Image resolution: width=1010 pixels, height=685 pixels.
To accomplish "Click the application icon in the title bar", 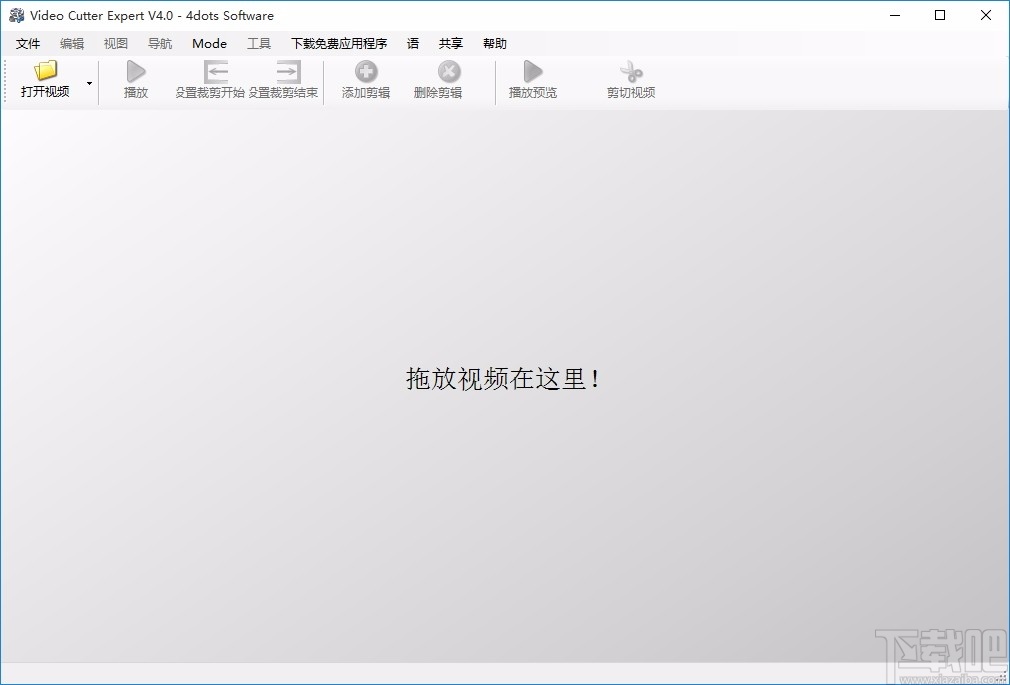I will tap(15, 15).
